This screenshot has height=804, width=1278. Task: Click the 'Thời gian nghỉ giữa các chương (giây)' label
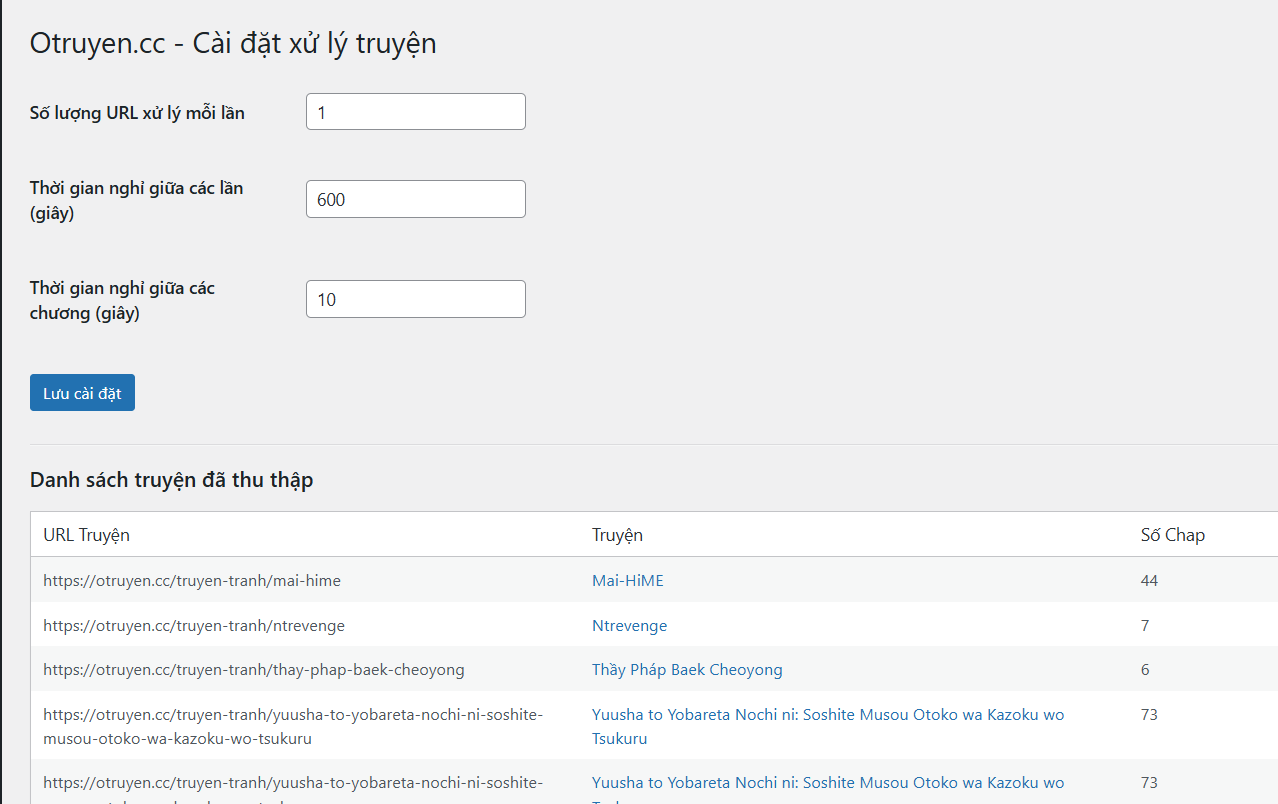click(x=123, y=300)
